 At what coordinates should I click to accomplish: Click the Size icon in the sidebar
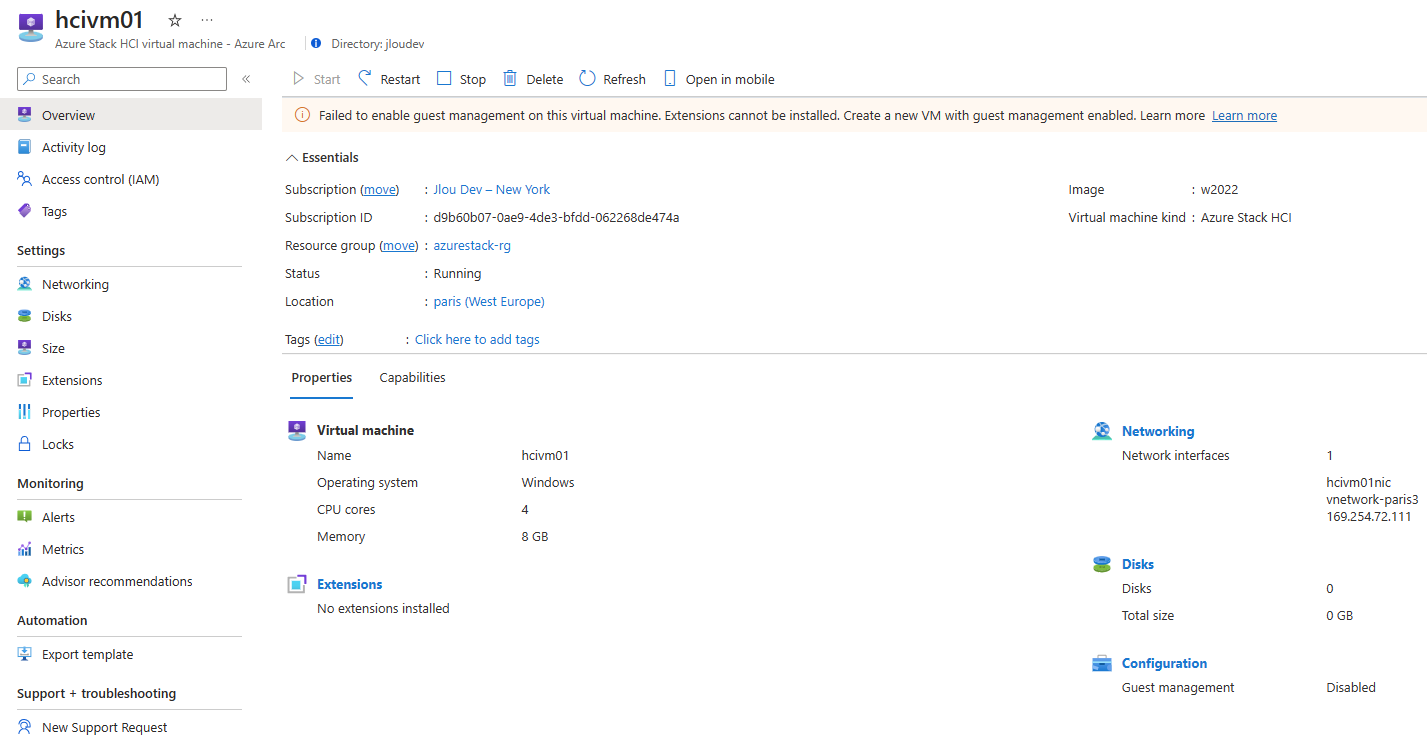(25, 349)
